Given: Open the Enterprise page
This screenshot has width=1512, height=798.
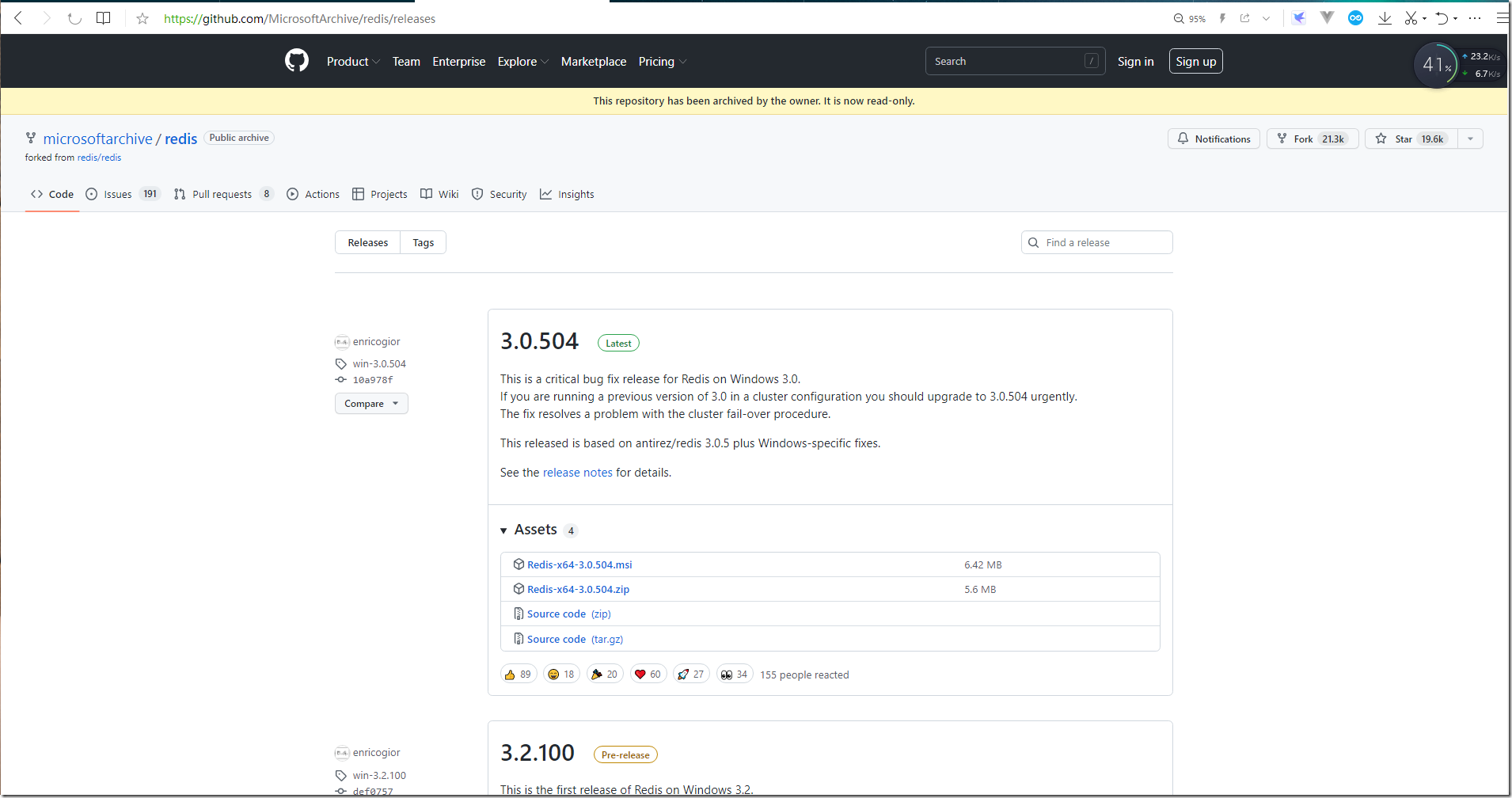Looking at the screenshot, I should pos(459,62).
